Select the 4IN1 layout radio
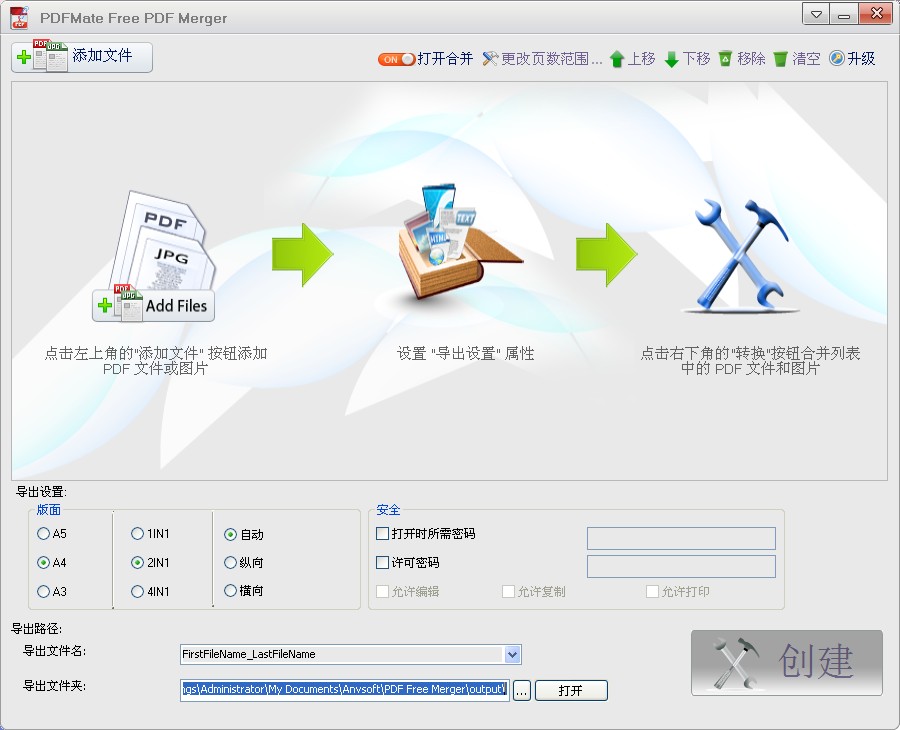Viewport: 900px width, 730px height. (x=137, y=591)
